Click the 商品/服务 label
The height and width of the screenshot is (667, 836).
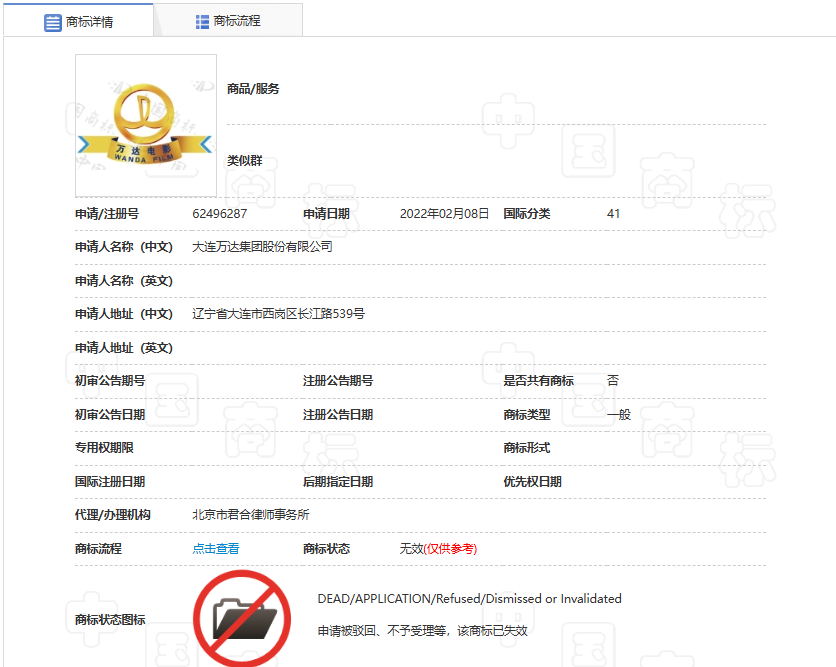click(253, 89)
